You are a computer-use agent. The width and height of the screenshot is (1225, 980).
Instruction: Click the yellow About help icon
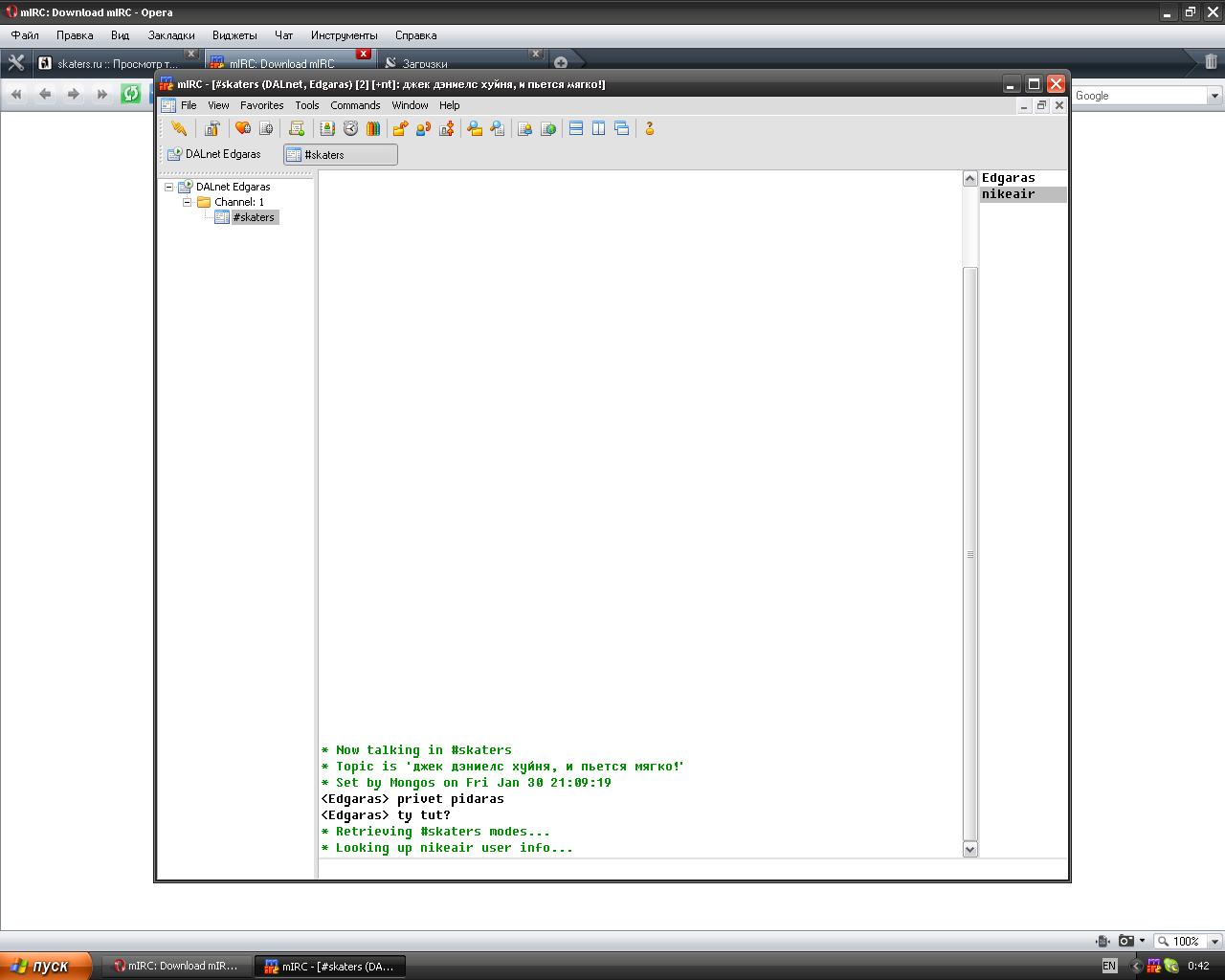coord(649,128)
